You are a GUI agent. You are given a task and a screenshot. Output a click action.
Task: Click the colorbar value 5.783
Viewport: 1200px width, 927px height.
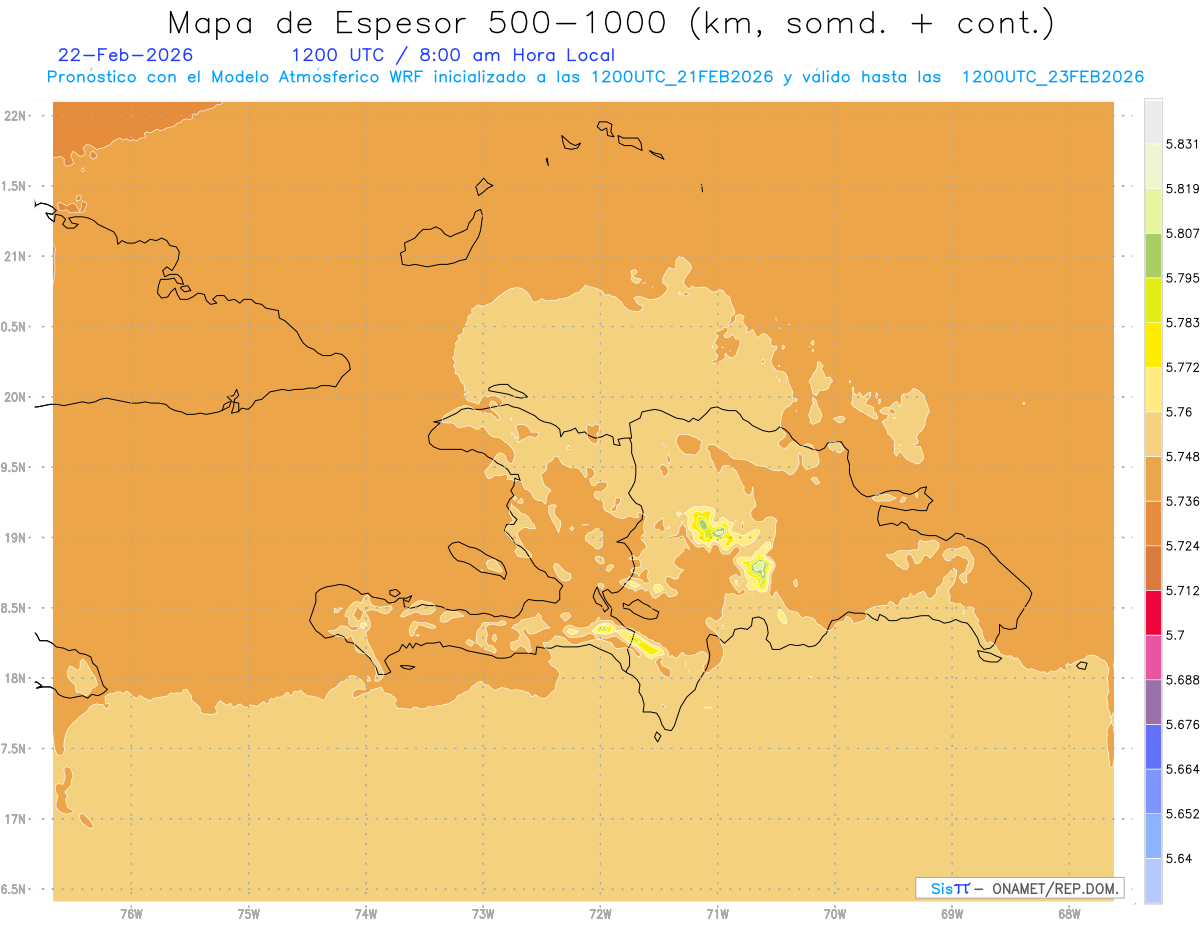click(x=1182, y=323)
